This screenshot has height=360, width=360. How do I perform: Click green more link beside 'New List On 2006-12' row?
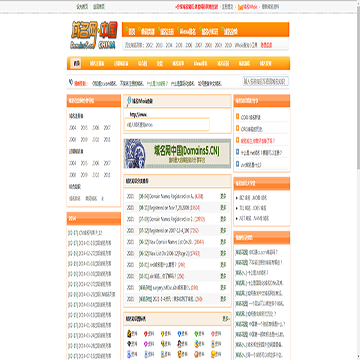tap(223, 253)
